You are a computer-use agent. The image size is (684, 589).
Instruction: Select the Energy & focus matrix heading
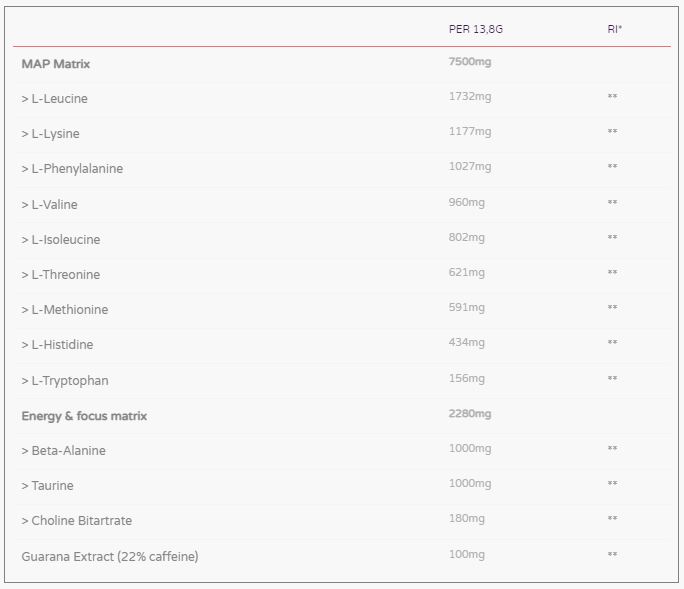[x=84, y=416]
